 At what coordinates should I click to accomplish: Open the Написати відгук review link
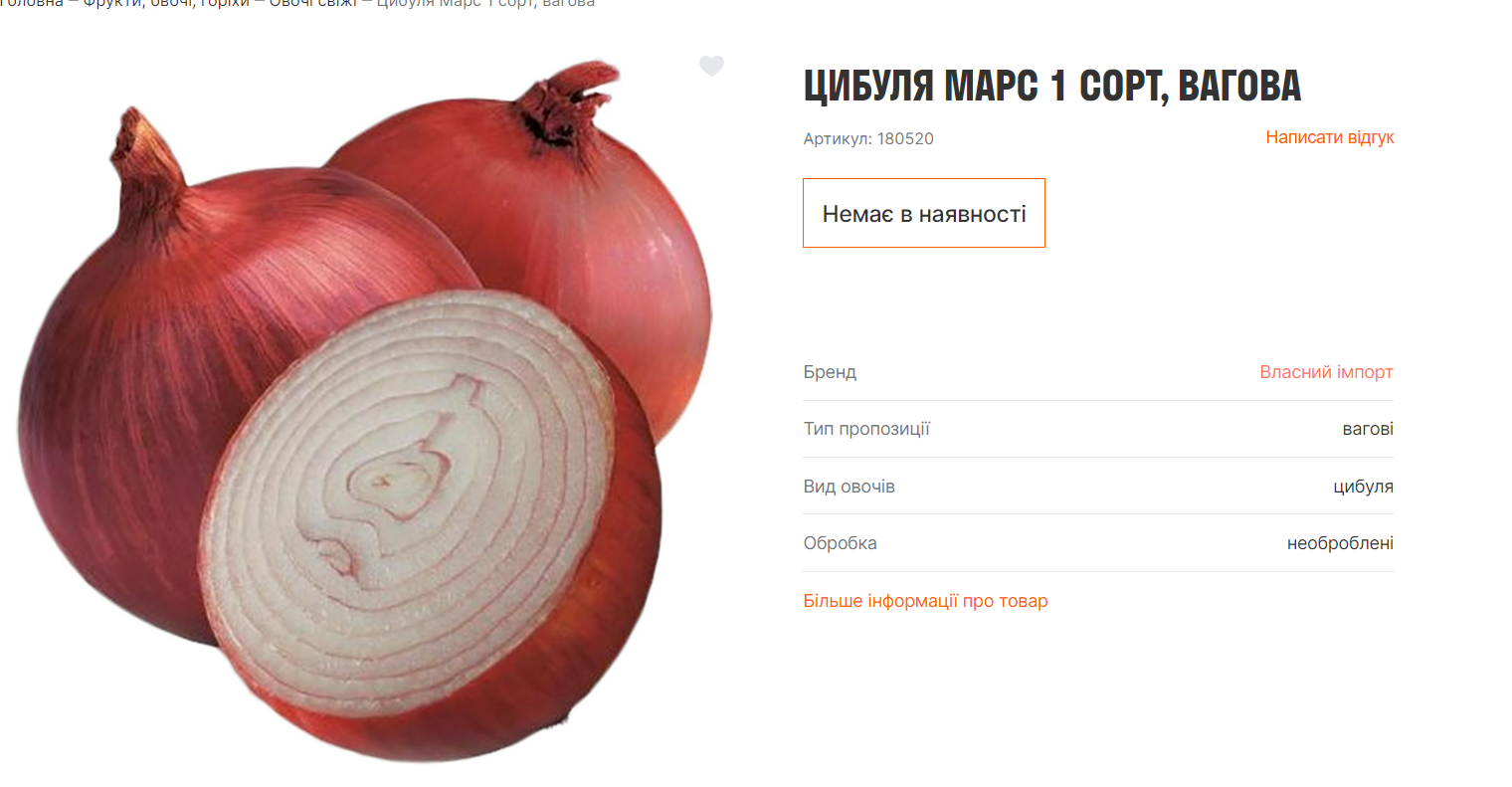[1329, 137]
